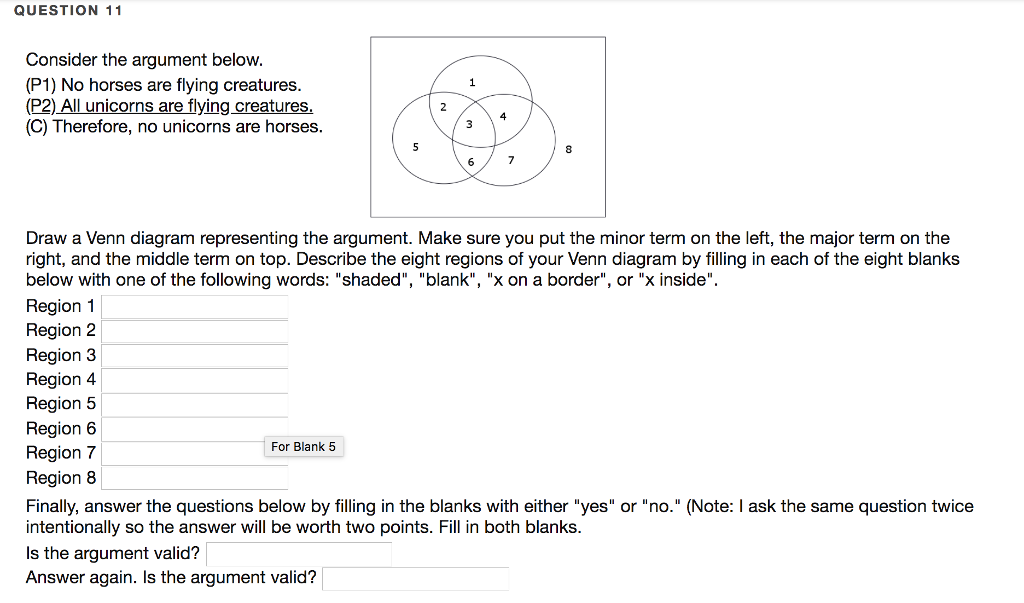Click the Region 5 input field
This screenshot has width=1024, height=603.
point(195,404)
